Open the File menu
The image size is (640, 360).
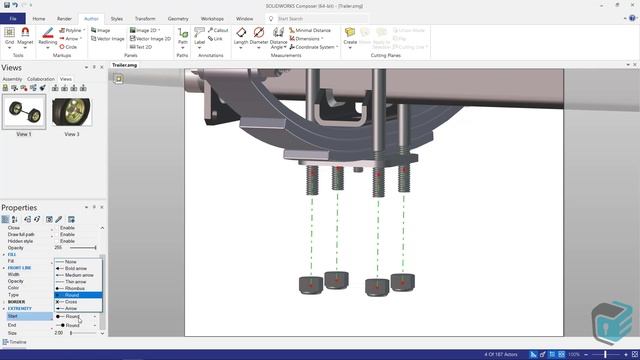click(x=13, y=18)
